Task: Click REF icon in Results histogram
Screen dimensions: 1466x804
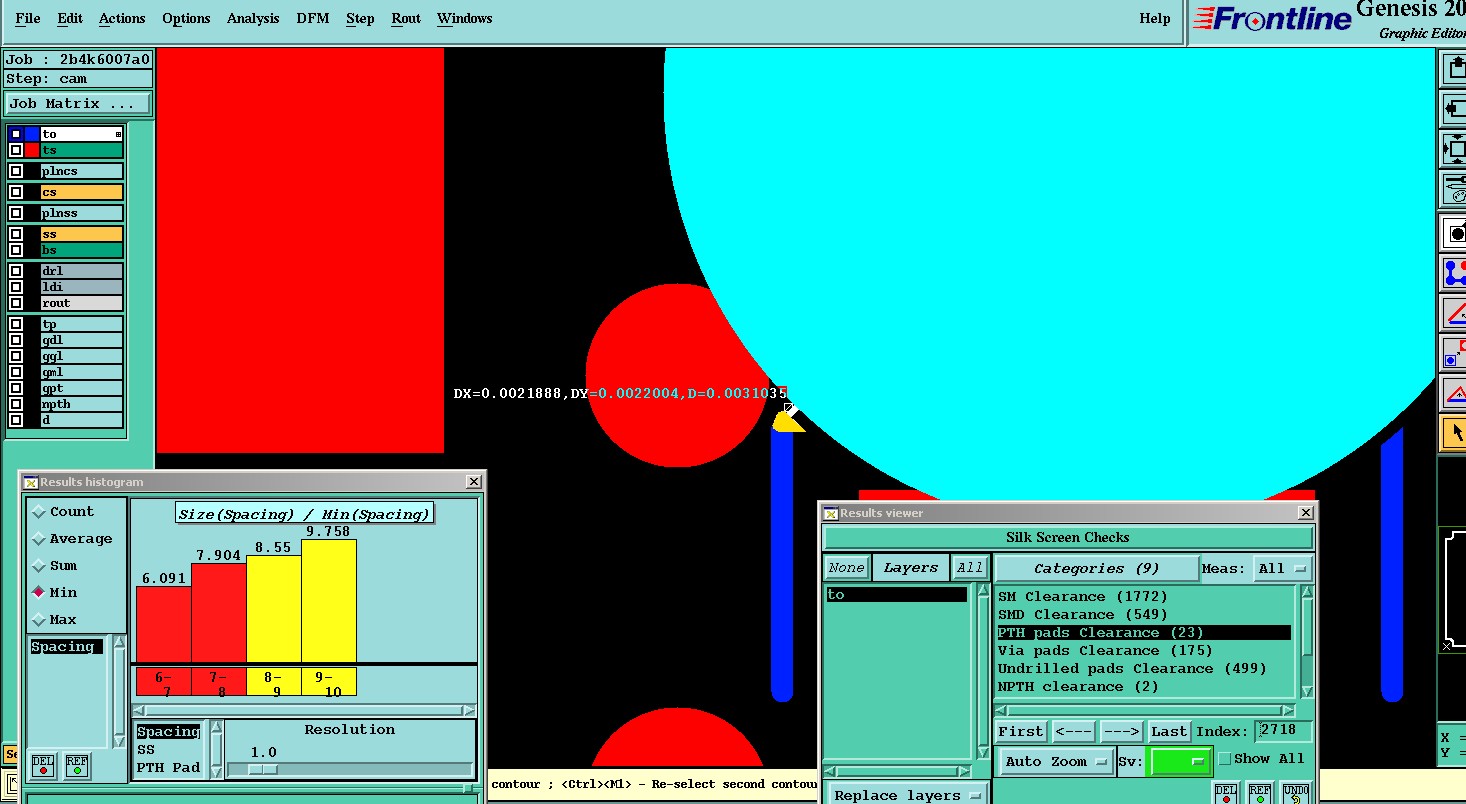Action: [x=77, y=765]
